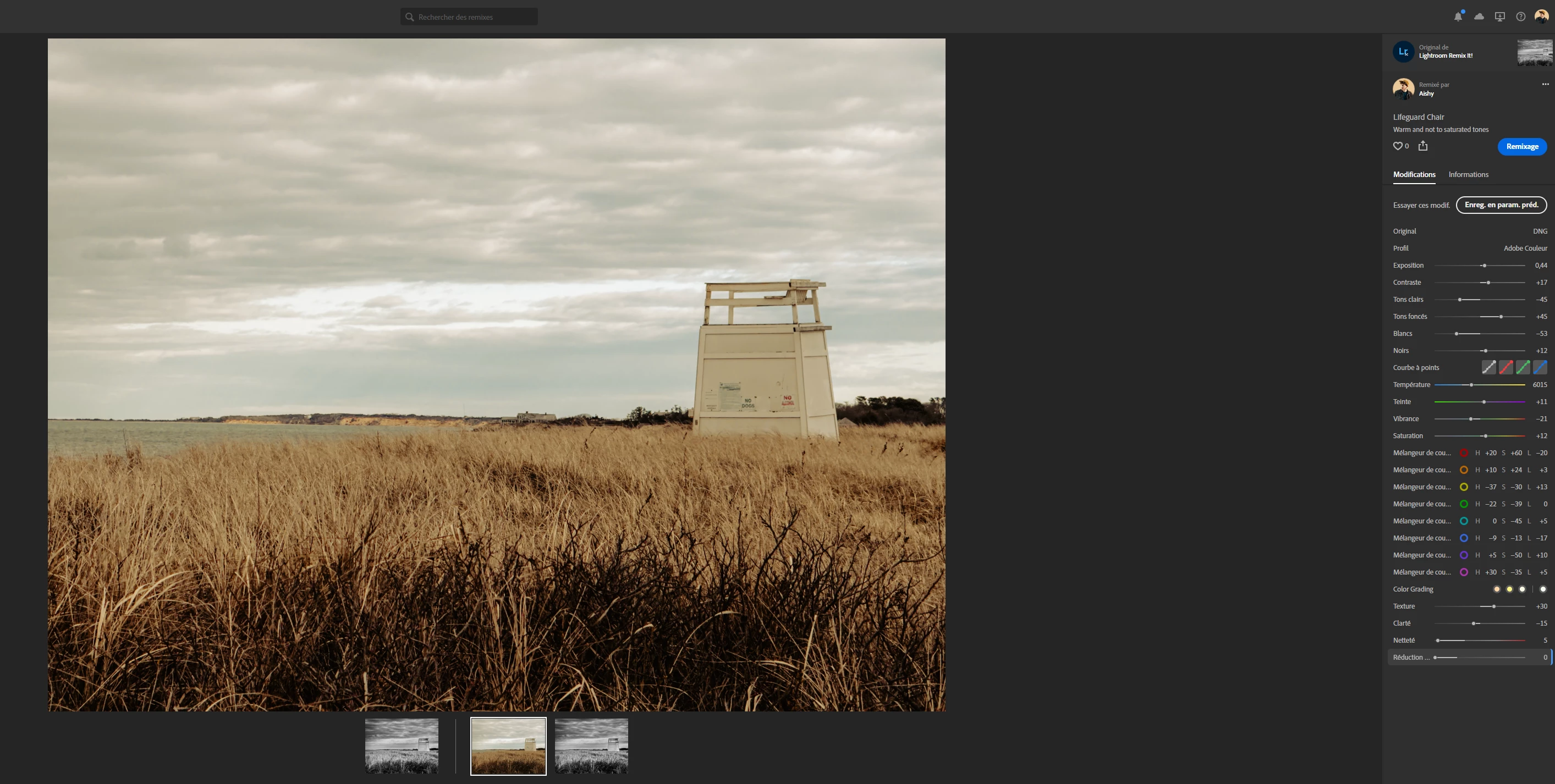The image size is (1555, 784).
Task: Click Enreg. en param. préd. button
Action: pyautogui.click(x=1501, y=205)
